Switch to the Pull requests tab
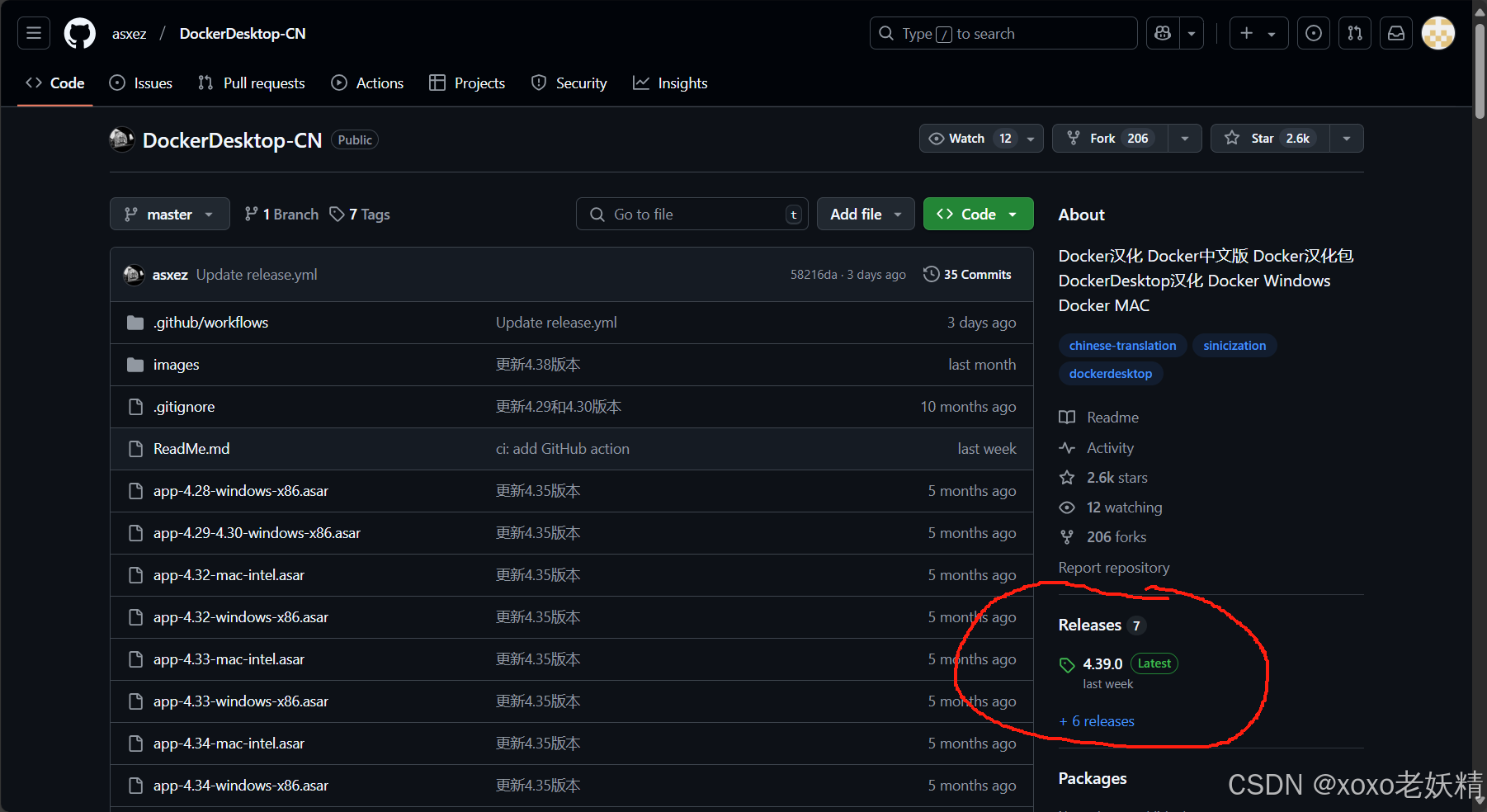The image size is (1487, 812). (252, 83)
